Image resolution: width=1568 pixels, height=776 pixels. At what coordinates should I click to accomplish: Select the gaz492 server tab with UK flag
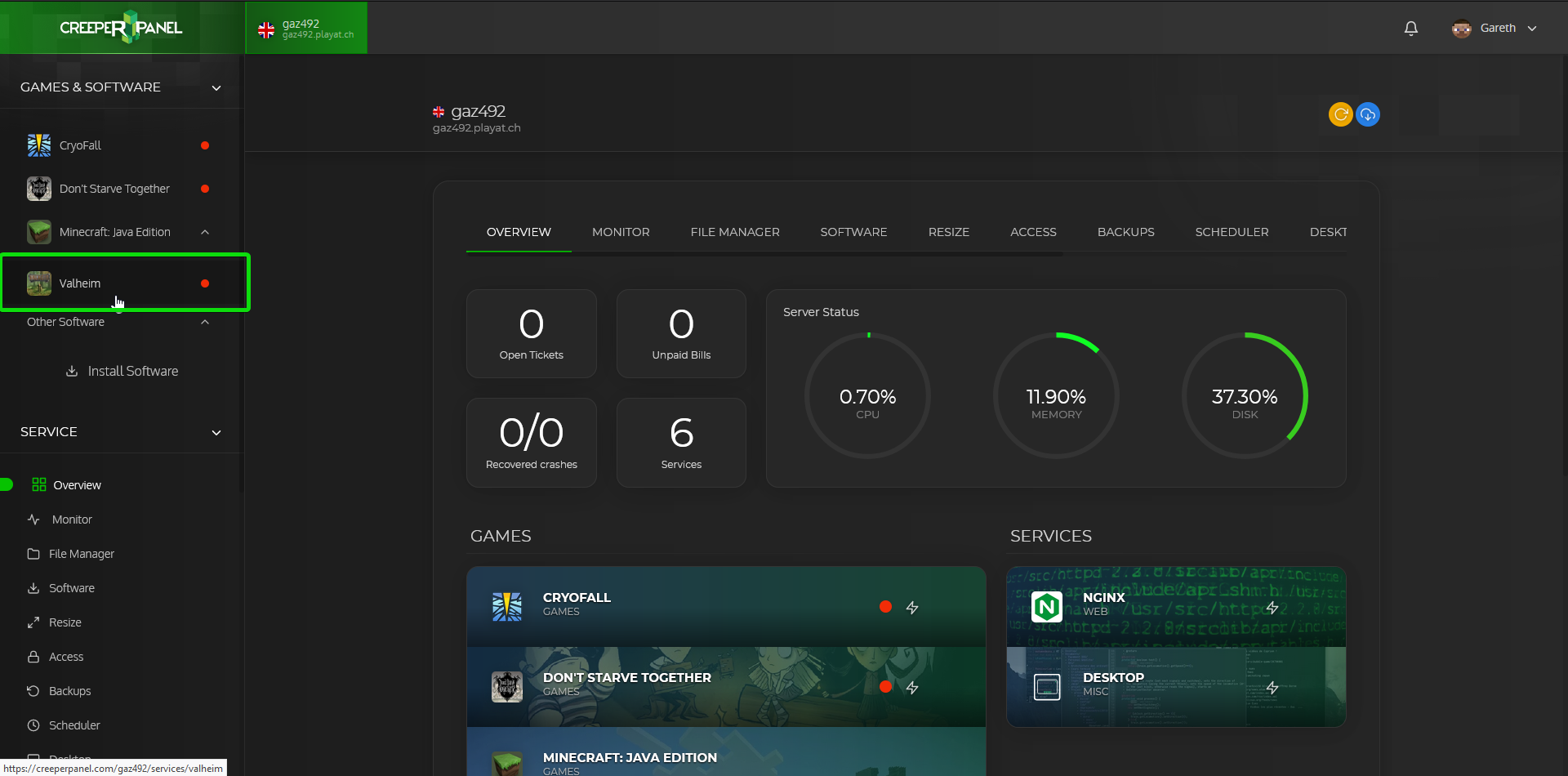click(x=306, y=29)
